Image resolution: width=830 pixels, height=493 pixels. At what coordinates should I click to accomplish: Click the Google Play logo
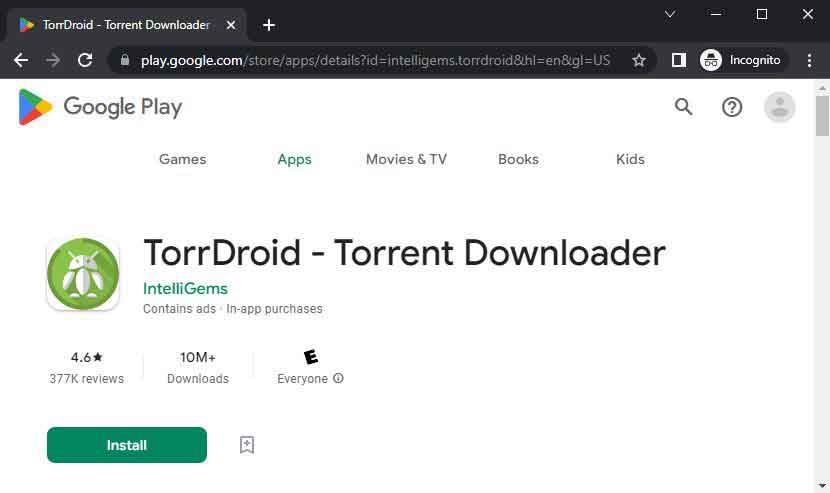click(x=100, y=107)
